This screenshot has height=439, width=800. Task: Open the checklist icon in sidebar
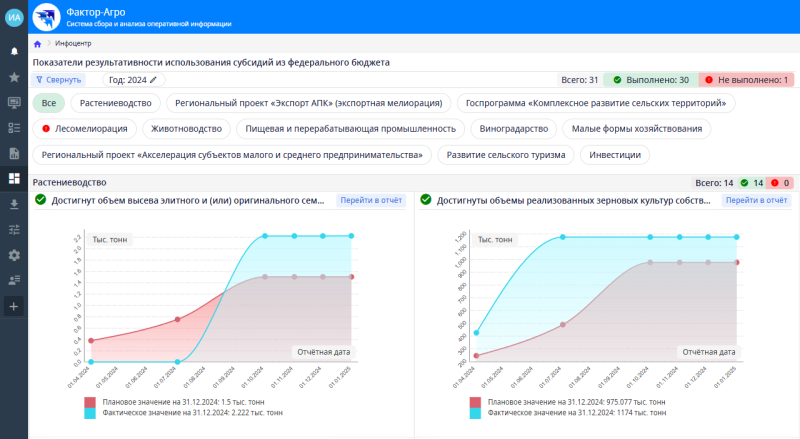14,128
